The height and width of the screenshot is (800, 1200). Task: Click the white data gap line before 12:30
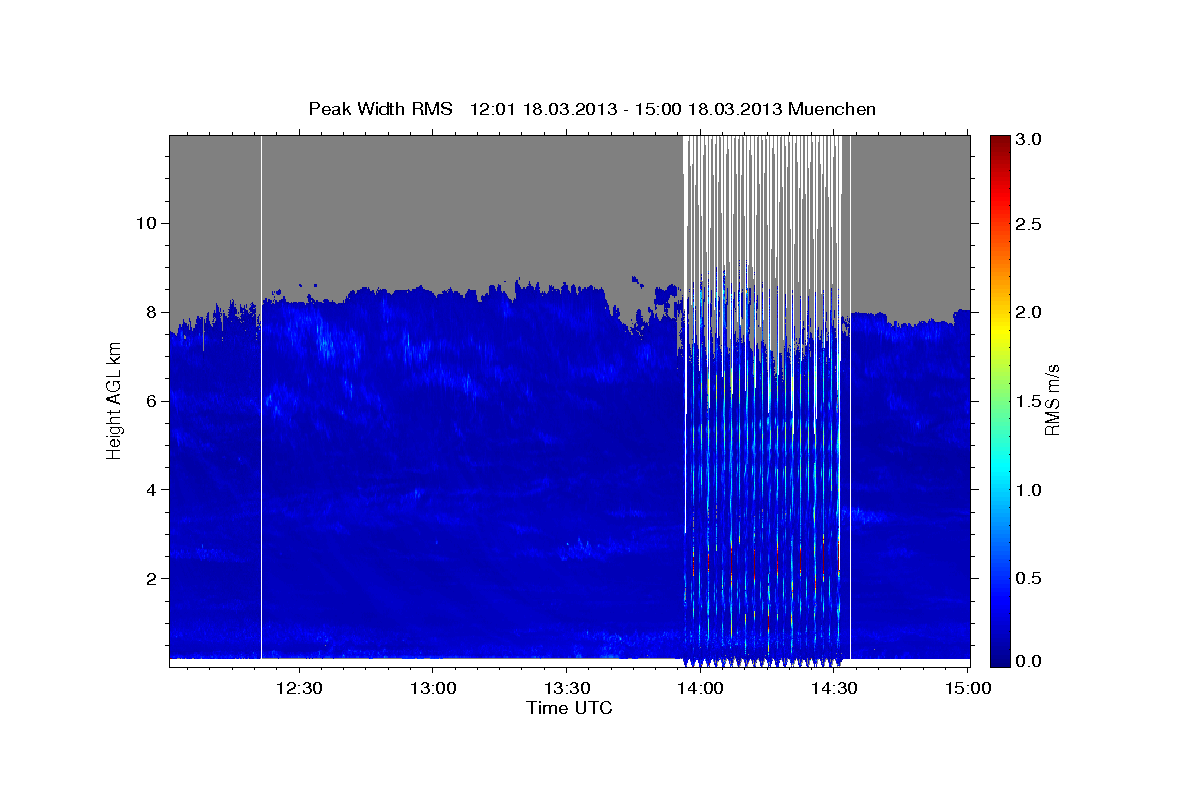(x=261, y=397)
